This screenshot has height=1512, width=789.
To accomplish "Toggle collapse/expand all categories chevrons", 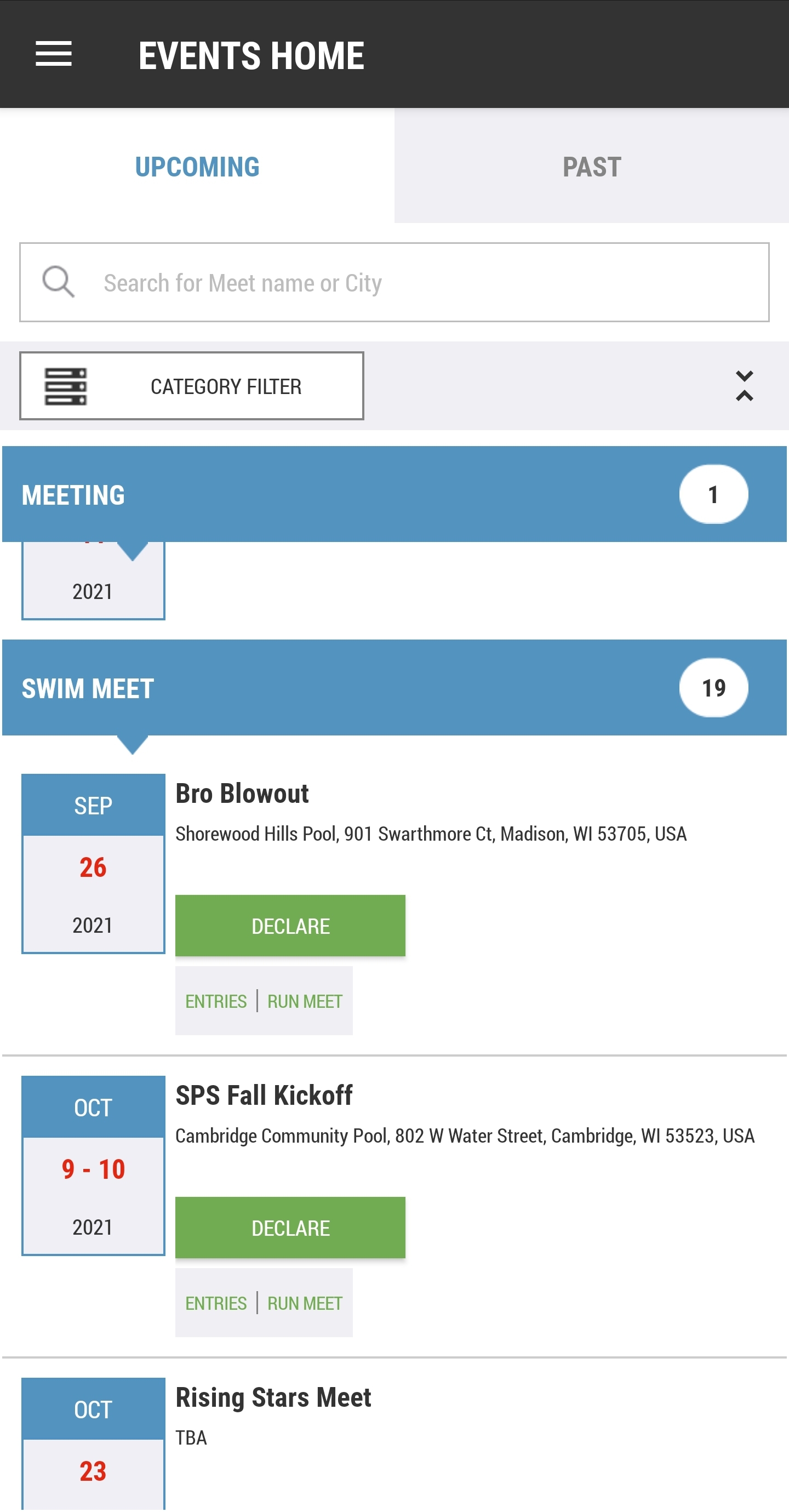I will pyautogui.click(x=744, y=386).
